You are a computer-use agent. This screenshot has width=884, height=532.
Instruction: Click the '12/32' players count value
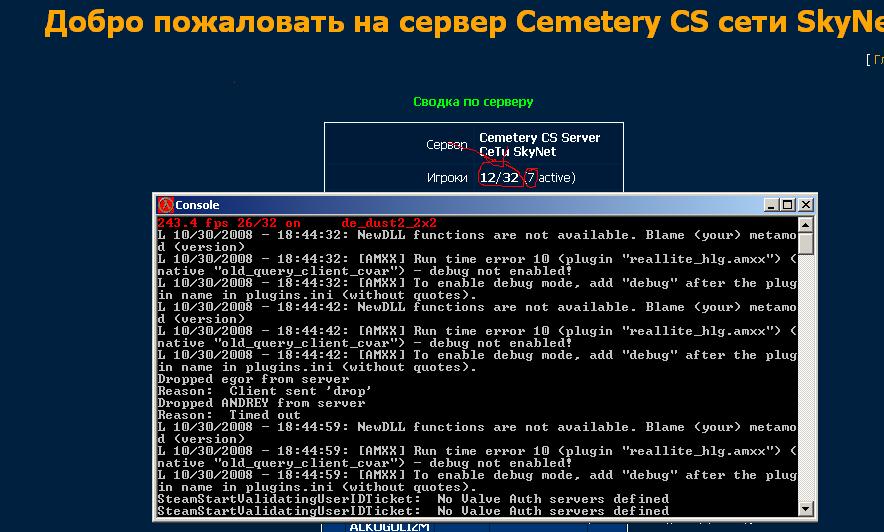[x=499, y=178]
